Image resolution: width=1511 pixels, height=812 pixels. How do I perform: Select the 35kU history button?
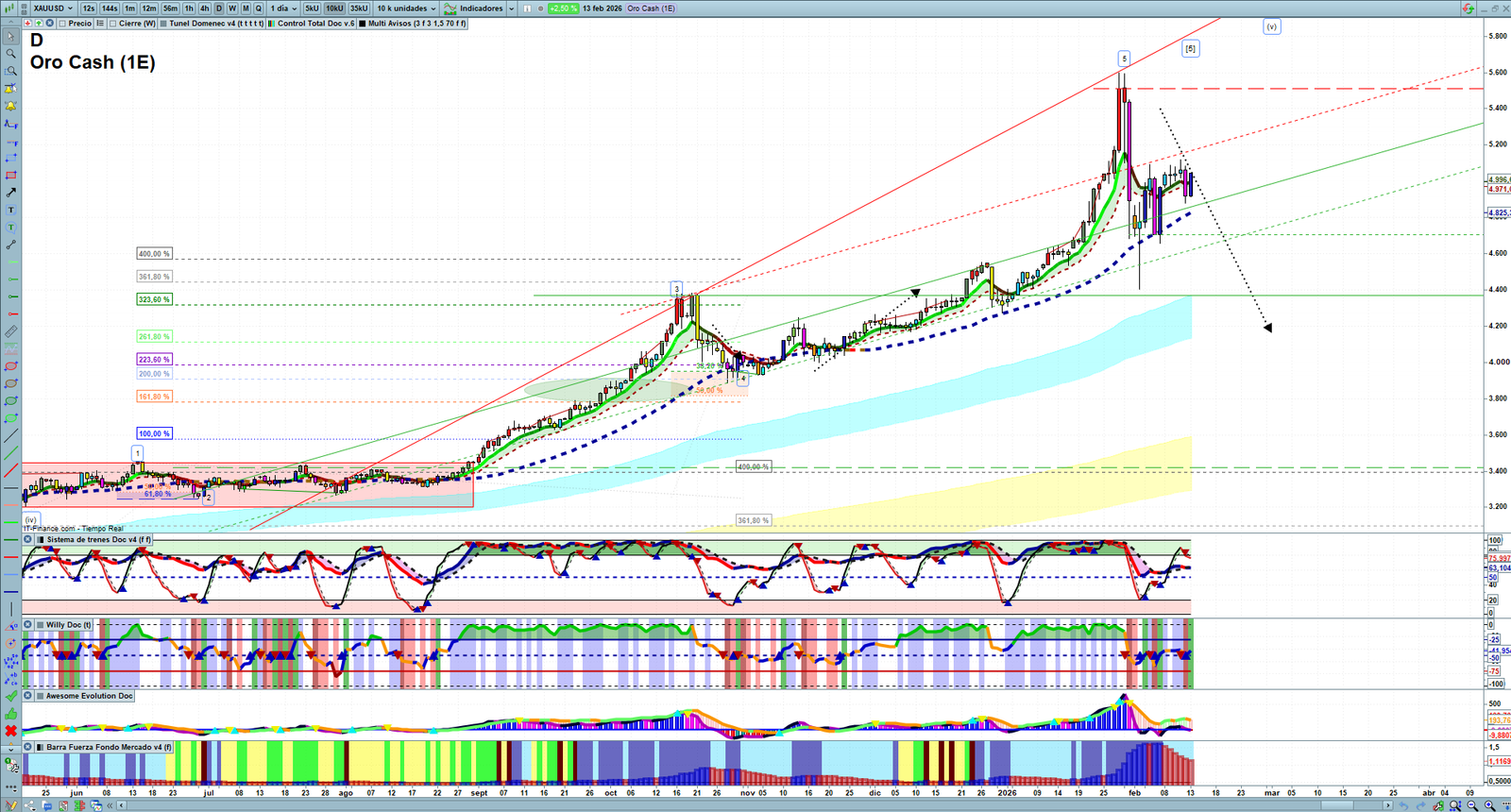tap(359, 8)
